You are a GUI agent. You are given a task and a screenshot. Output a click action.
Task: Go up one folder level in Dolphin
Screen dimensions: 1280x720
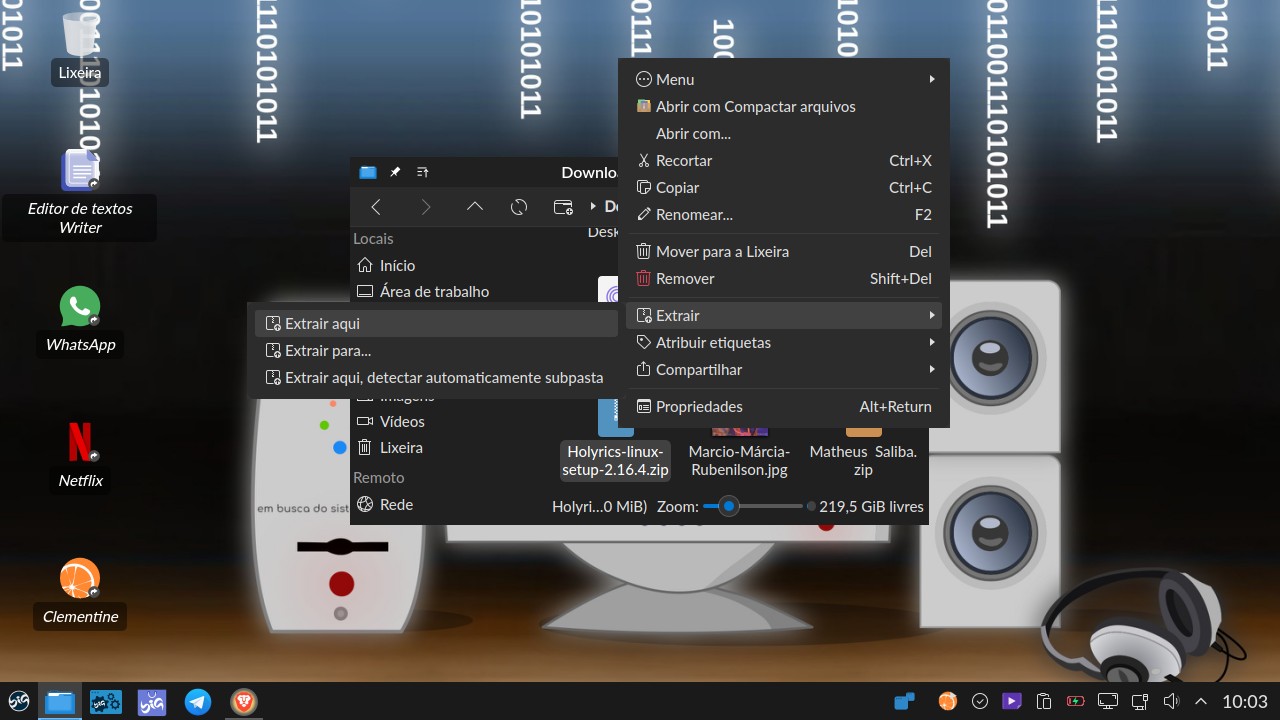pyautogui.click(x=475, y=207)
